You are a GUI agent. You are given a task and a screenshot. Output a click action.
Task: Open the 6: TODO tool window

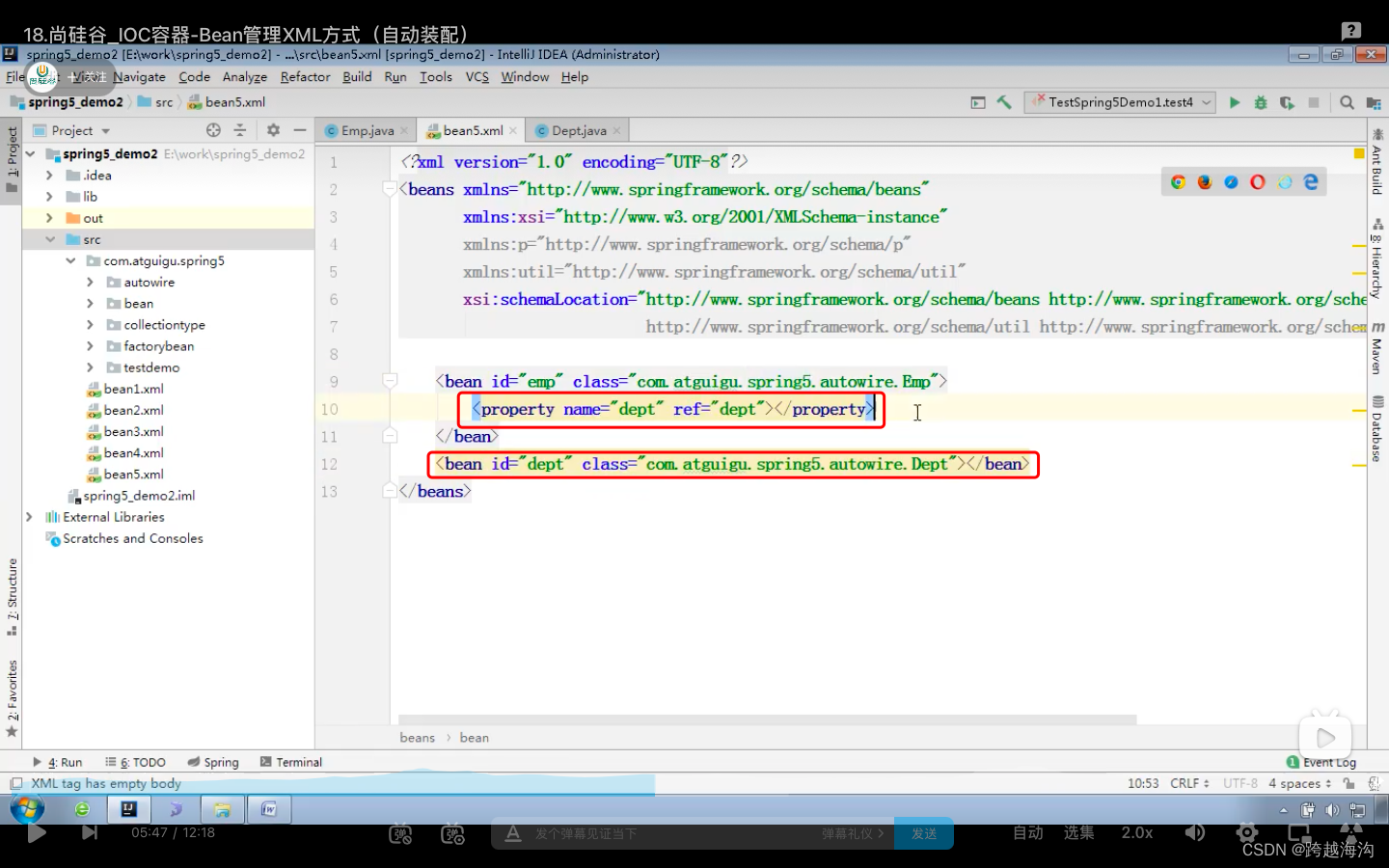click(x=135, y=762)
